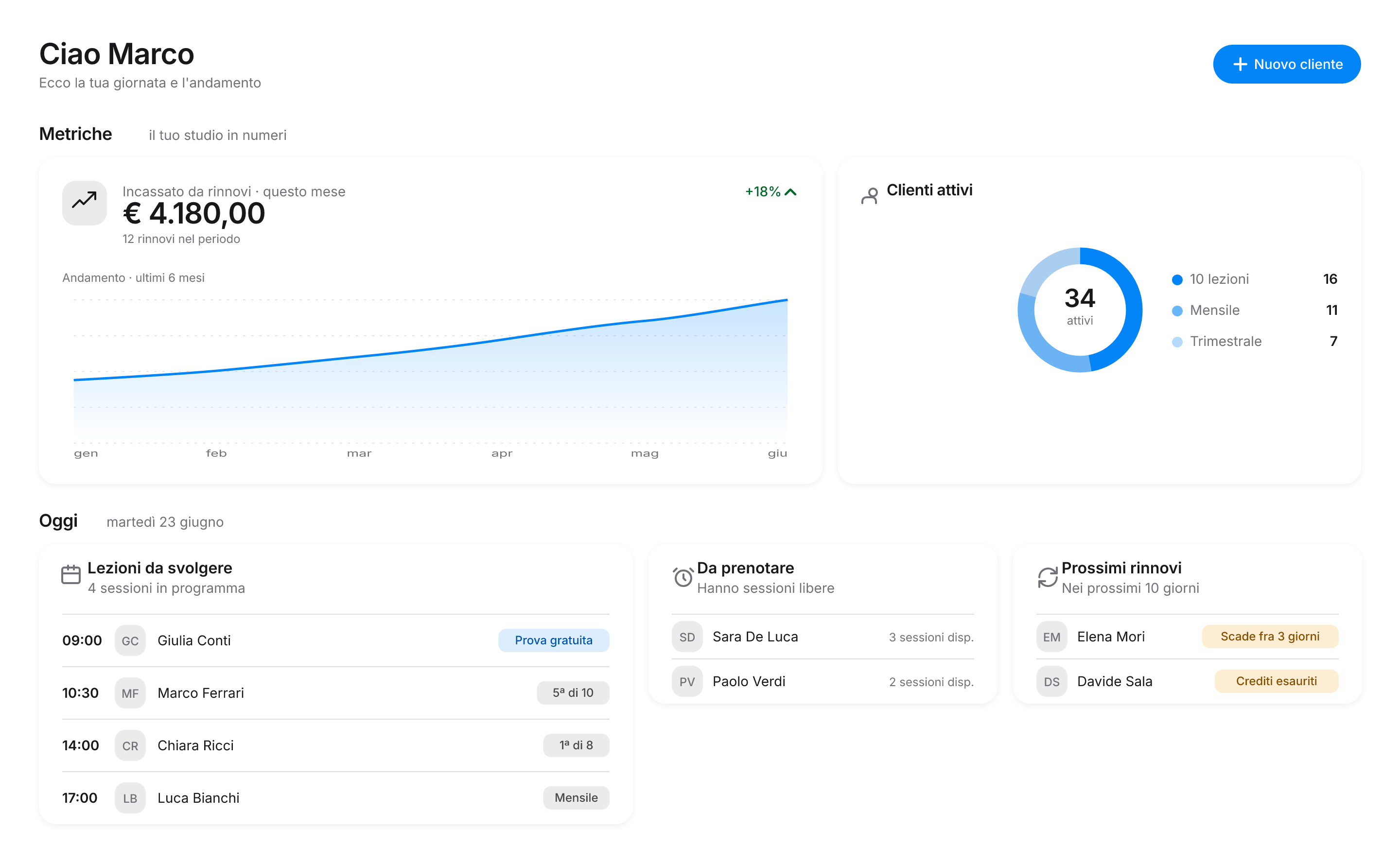Click the giu label on chart axis
This screenshot has height=863, width=1400.
[777, 453]
